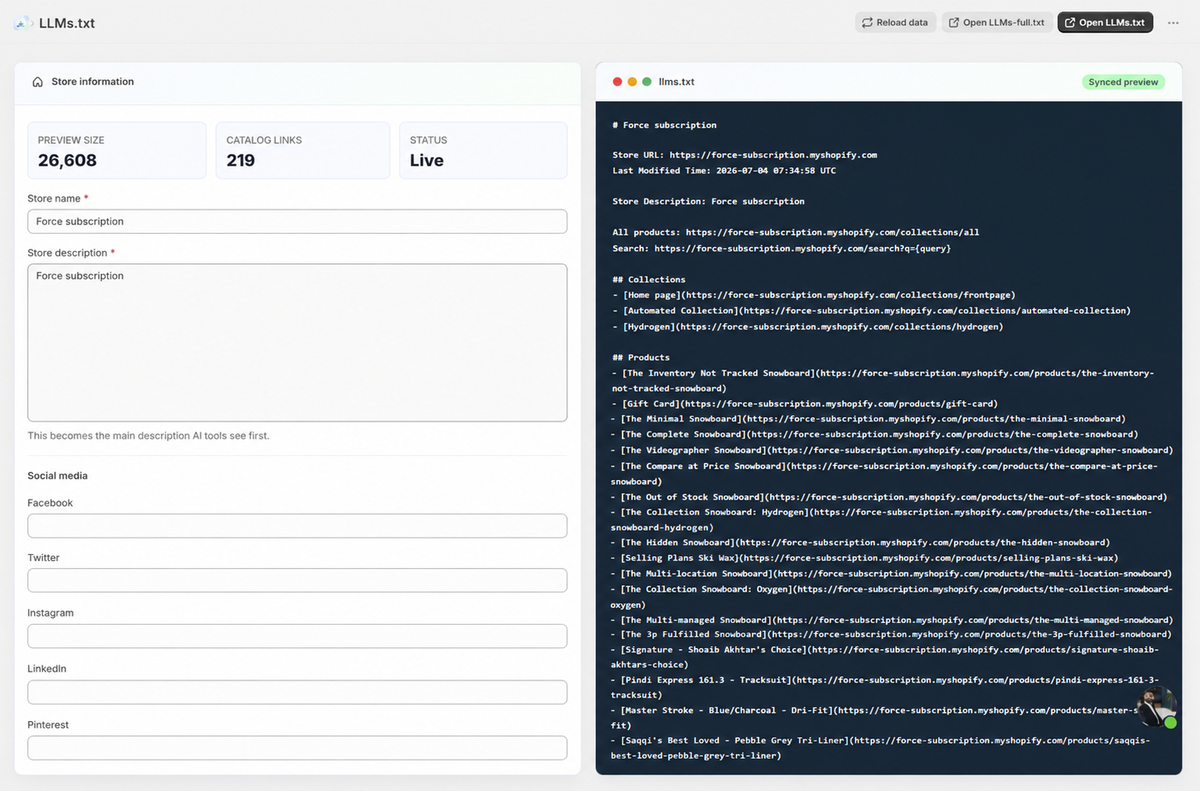
Task: Click the yellow window dot in llms.txt preview
Action: click(x=632, y=82)
